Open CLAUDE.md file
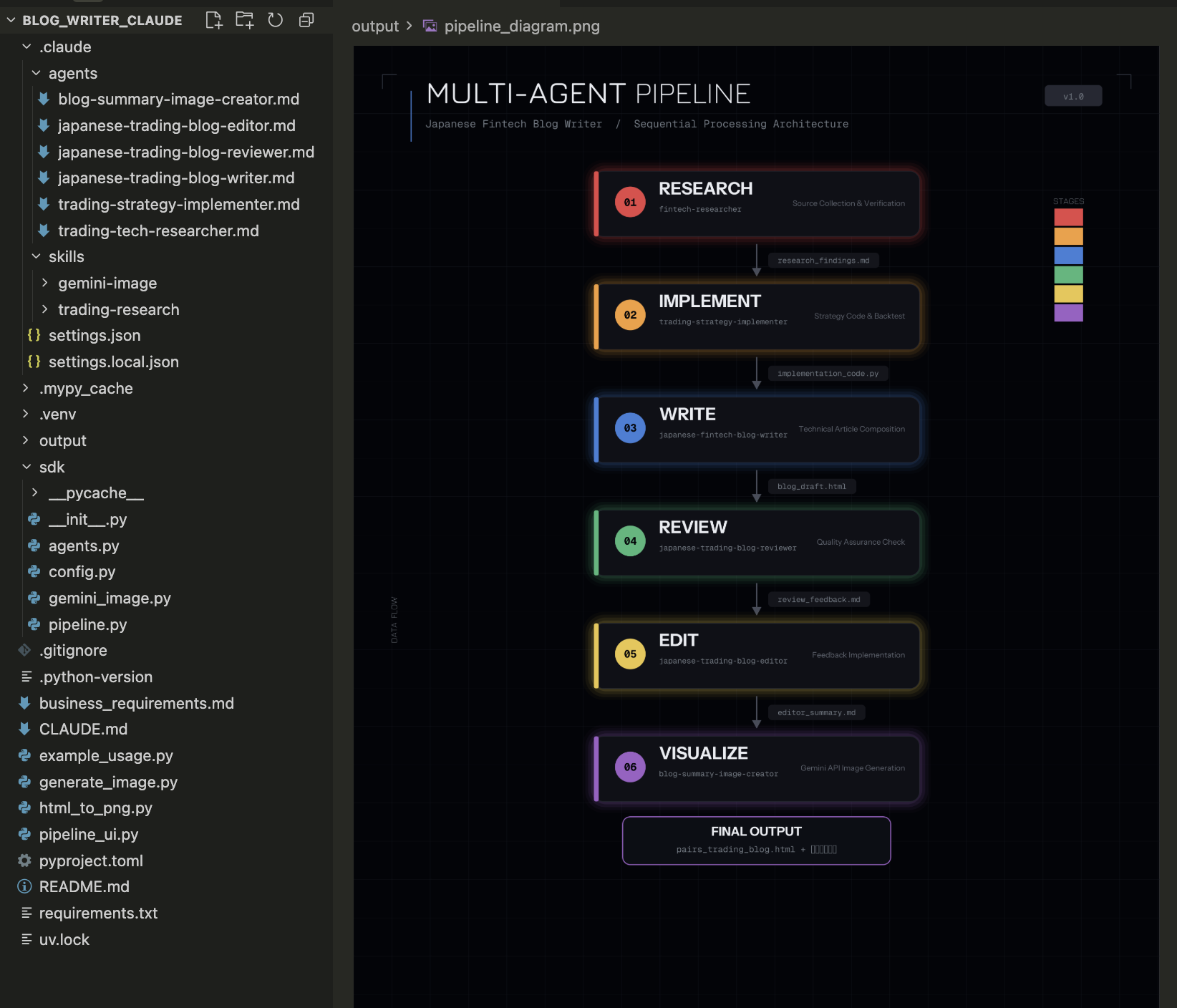This screenshot has width=1177, height=1008. [x=83, y=729]
